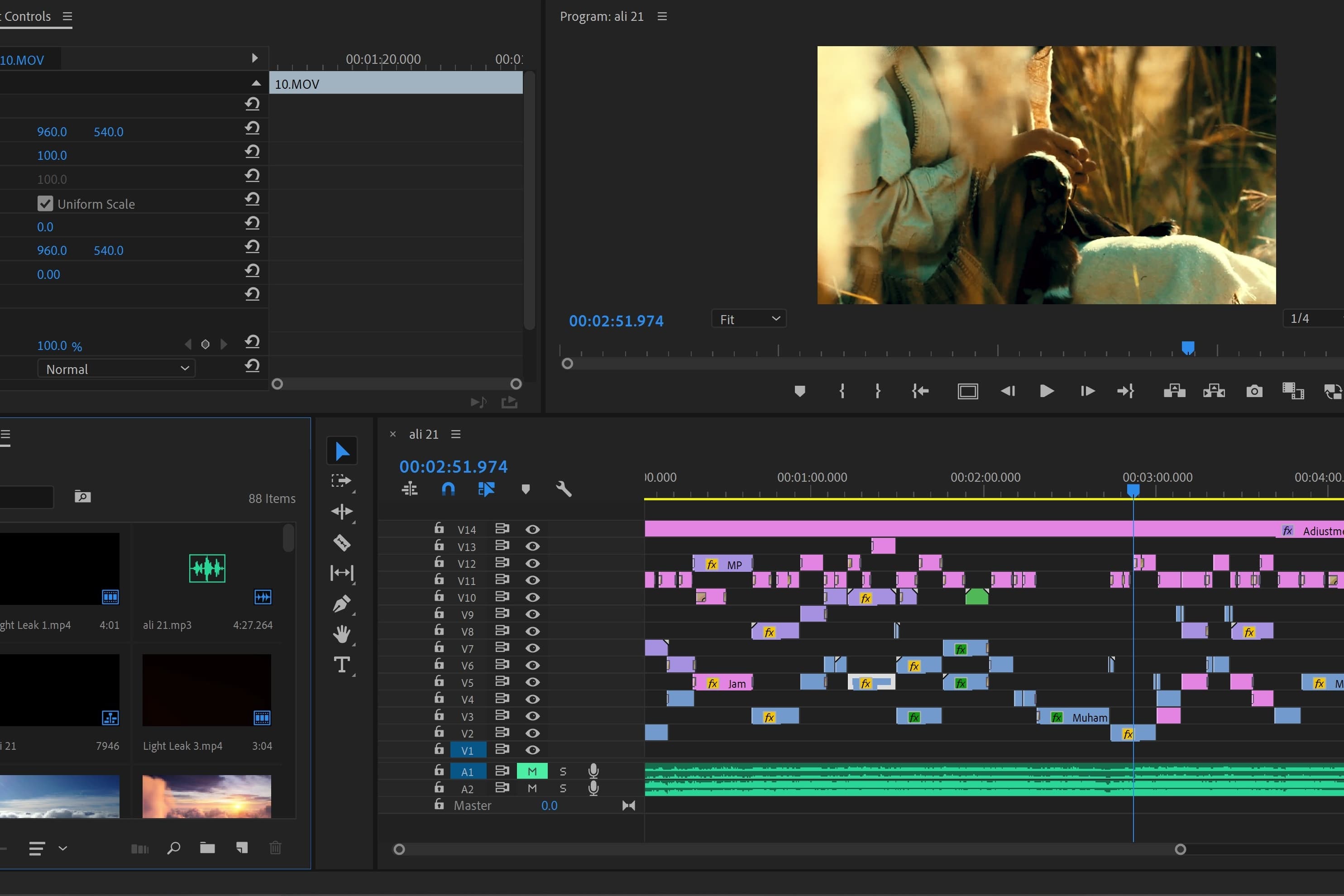Open the Normal blend mode dropdown

(116, 369)
